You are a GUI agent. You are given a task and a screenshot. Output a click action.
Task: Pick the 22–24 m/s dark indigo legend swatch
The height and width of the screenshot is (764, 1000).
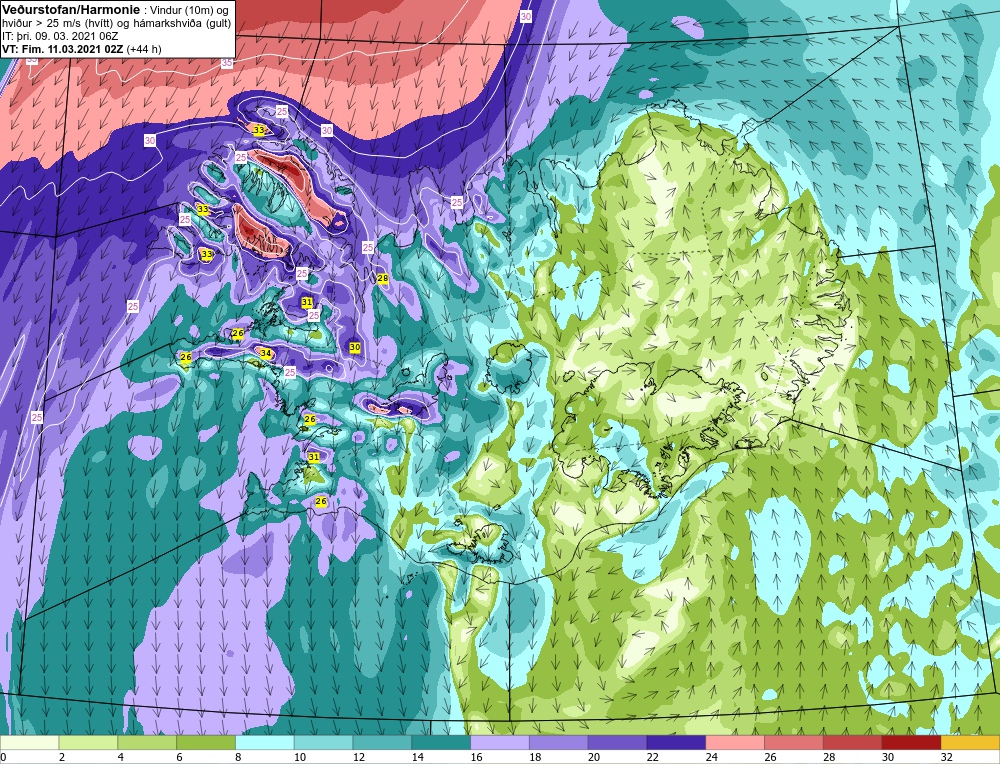click(676, 742)
